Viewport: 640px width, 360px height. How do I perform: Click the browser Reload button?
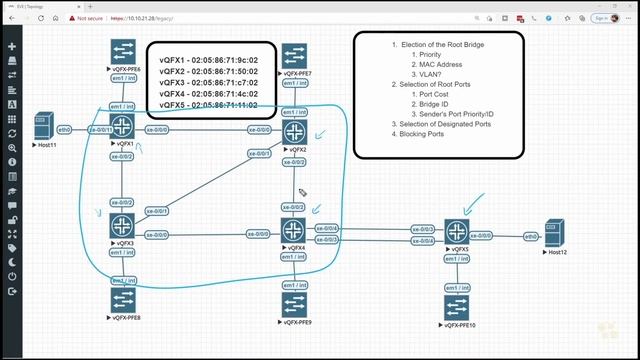pyautogui.click(x=41, y=18)
